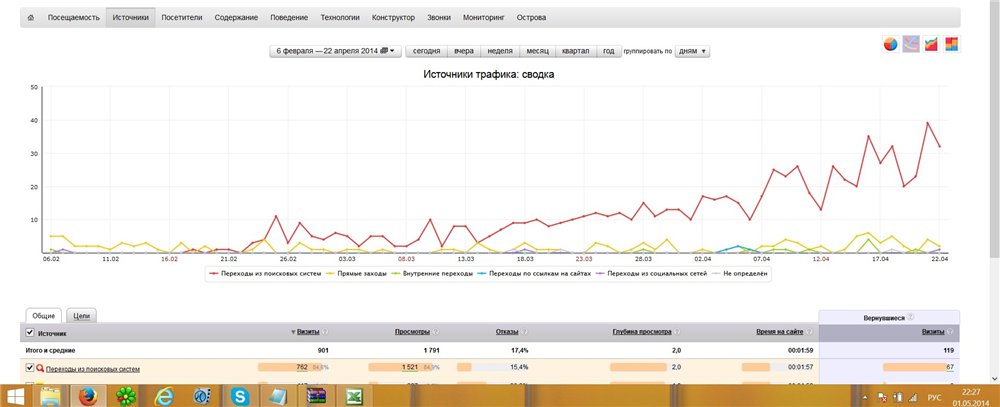The height and width of the screenshot is (407, 1000).
Task: Open the Посетители menu
Action: pos(182,18)
